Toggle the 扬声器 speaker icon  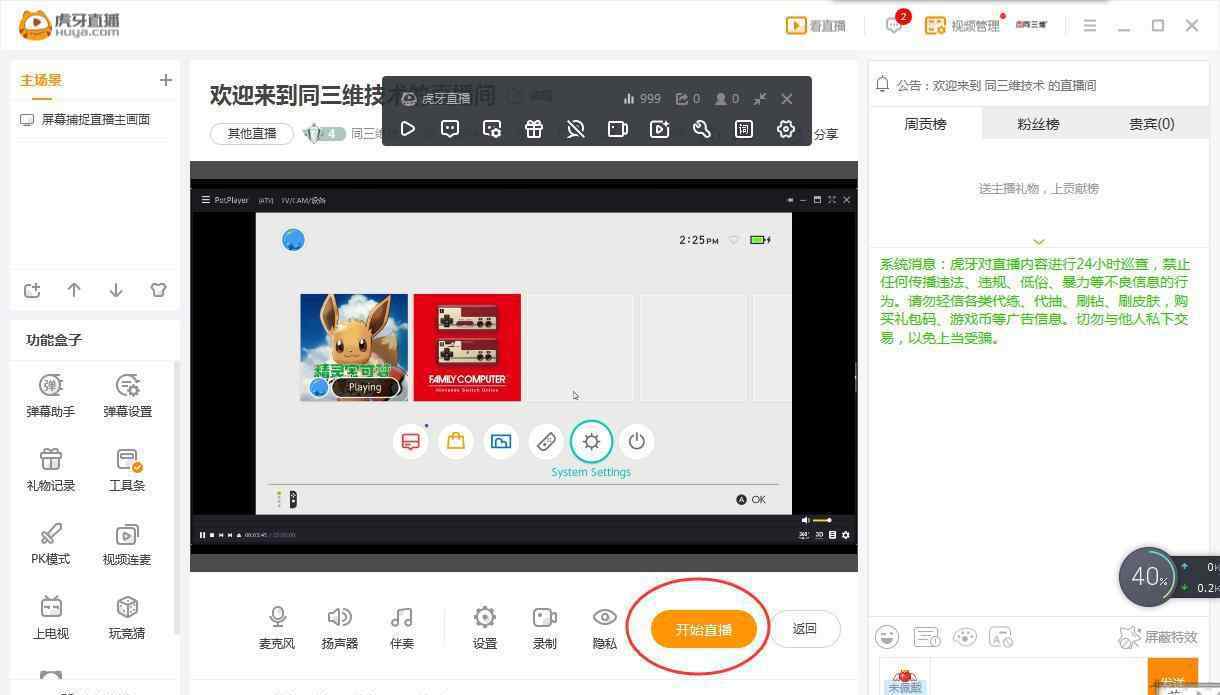(x=339, y=618)
